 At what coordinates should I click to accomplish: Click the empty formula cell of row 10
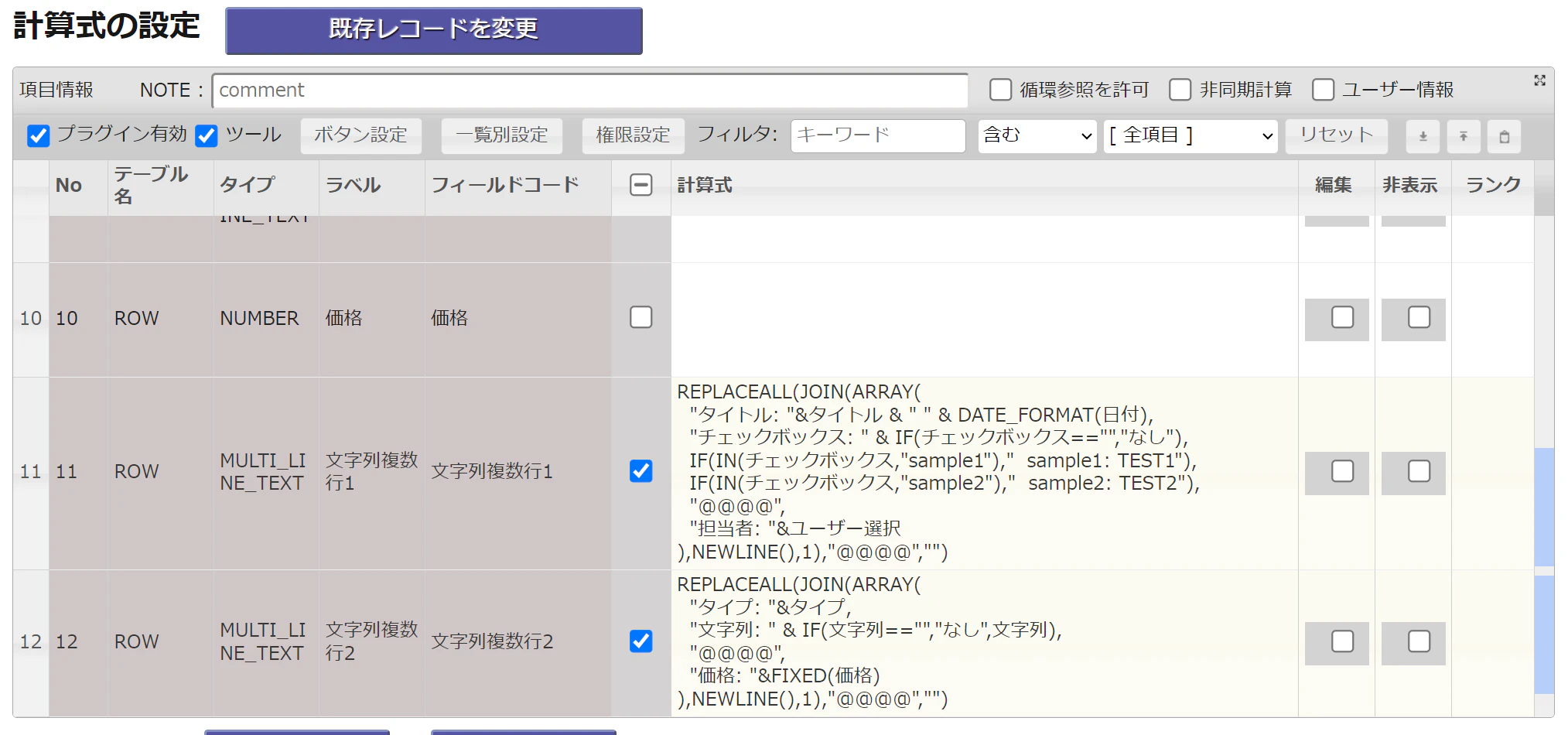pos(984,320)
